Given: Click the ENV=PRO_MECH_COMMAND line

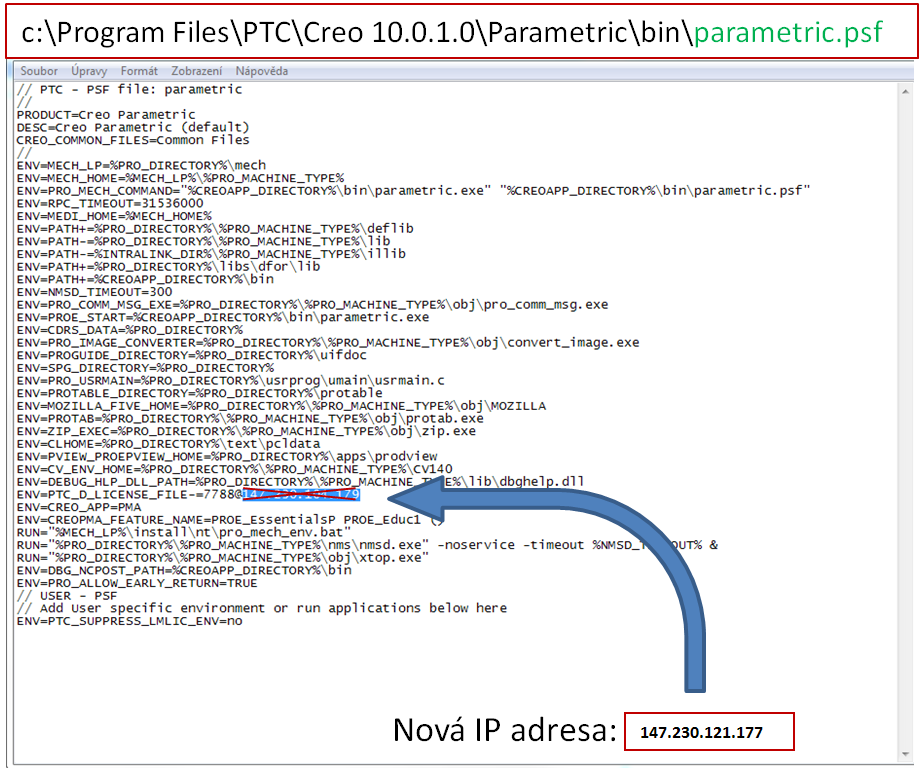Looking at the screenshot, I should [414, 191].
